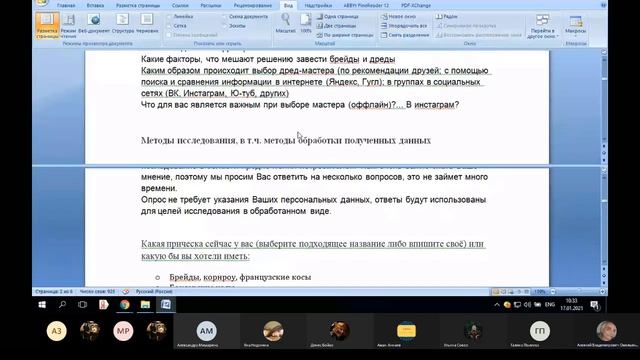Open File Explorer from the taskbar

145,304
